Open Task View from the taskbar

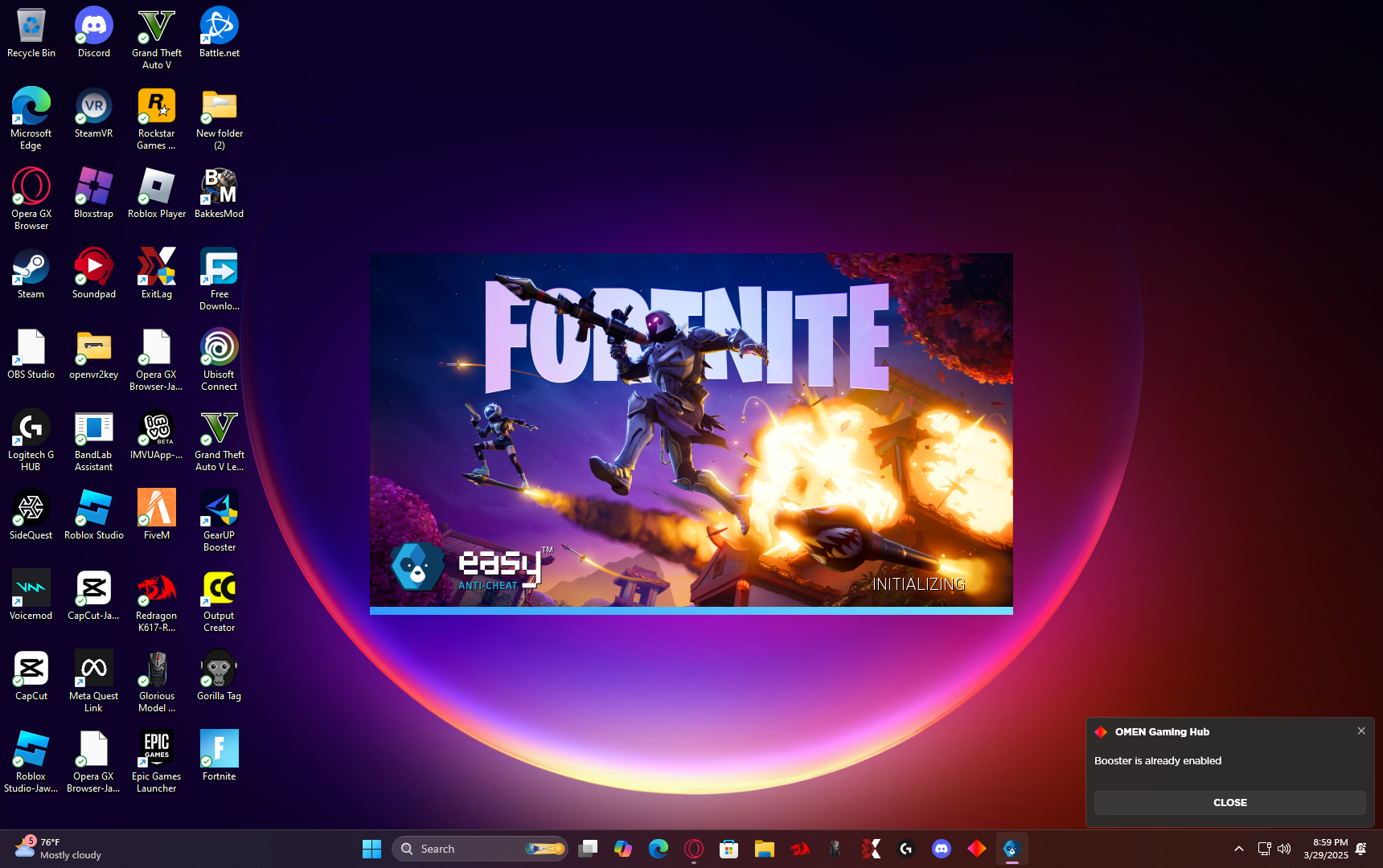pos(588,849)
